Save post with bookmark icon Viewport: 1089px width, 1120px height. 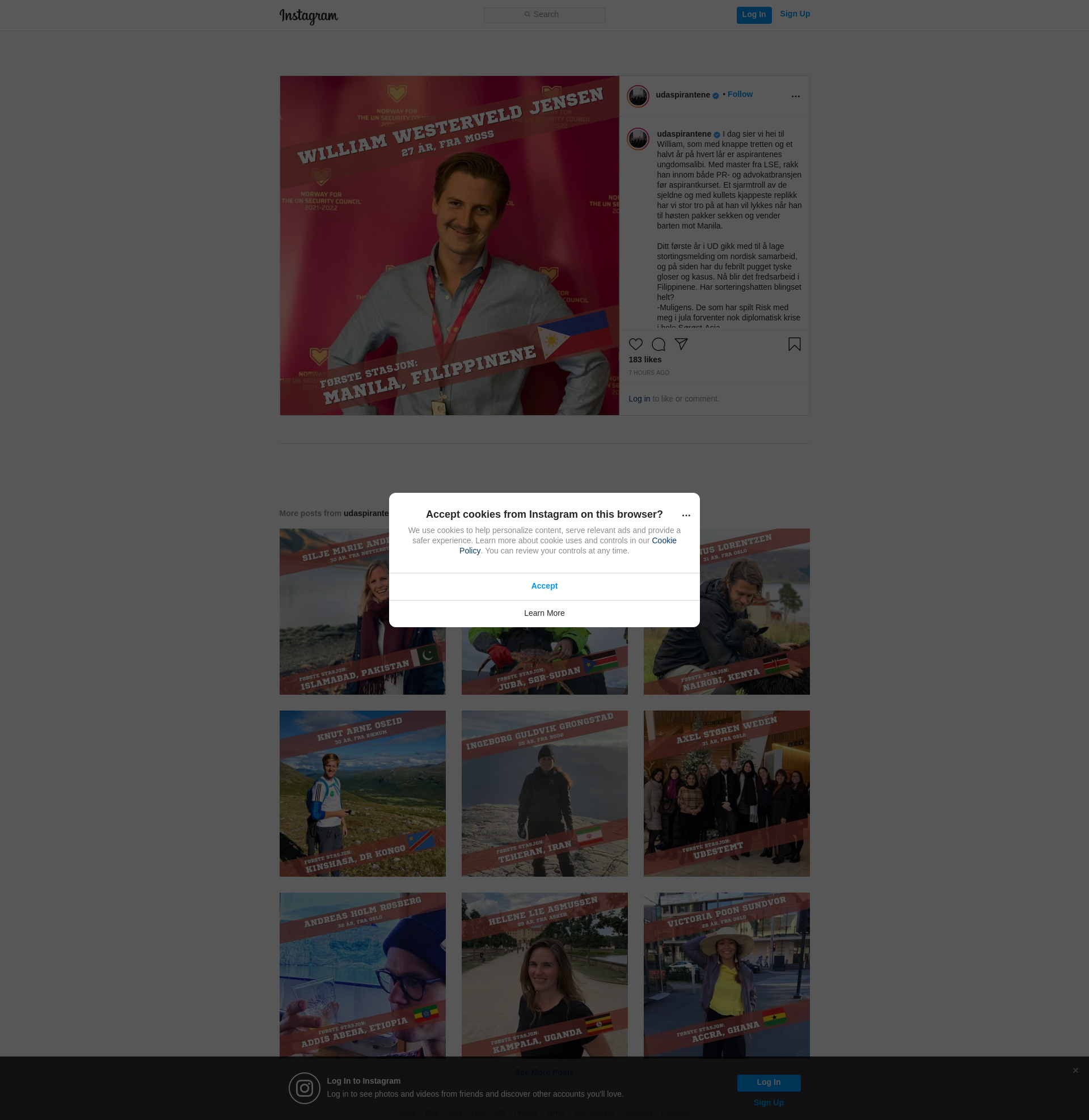pos(794,344)
